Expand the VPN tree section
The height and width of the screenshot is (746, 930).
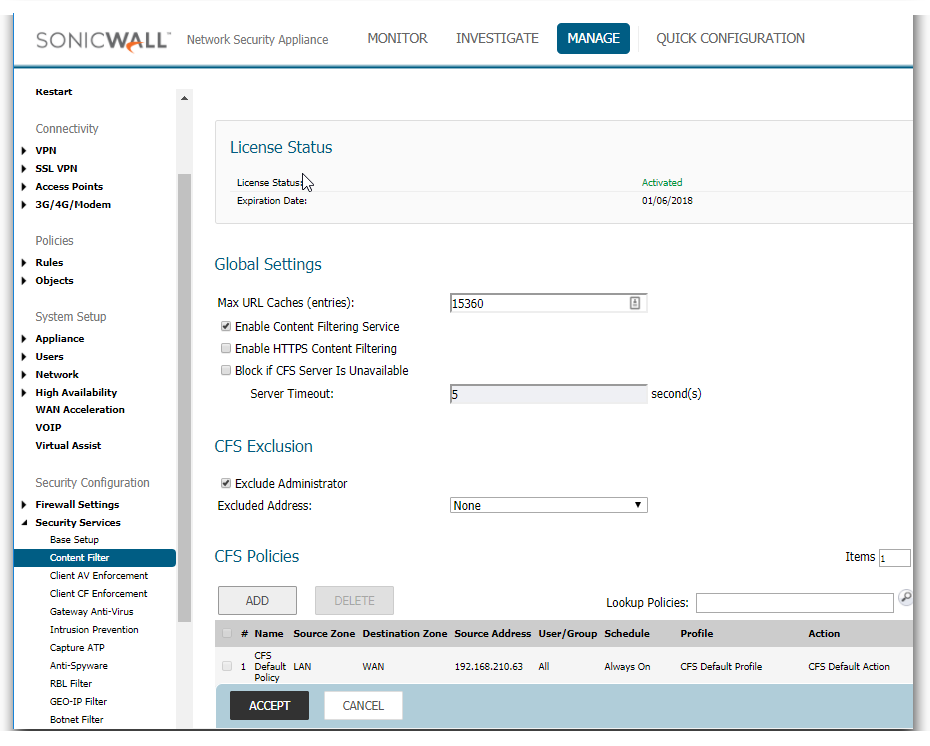coord(24,151)
